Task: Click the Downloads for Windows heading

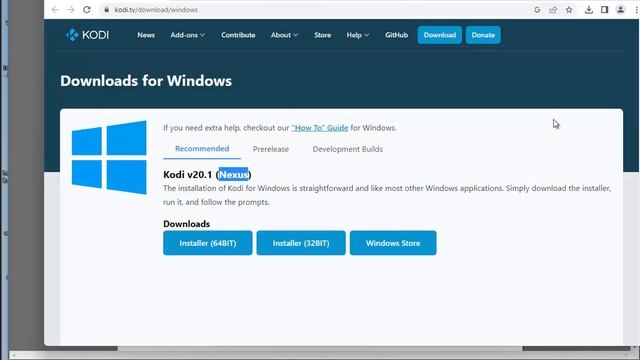Action: click(x=146, y=81)
